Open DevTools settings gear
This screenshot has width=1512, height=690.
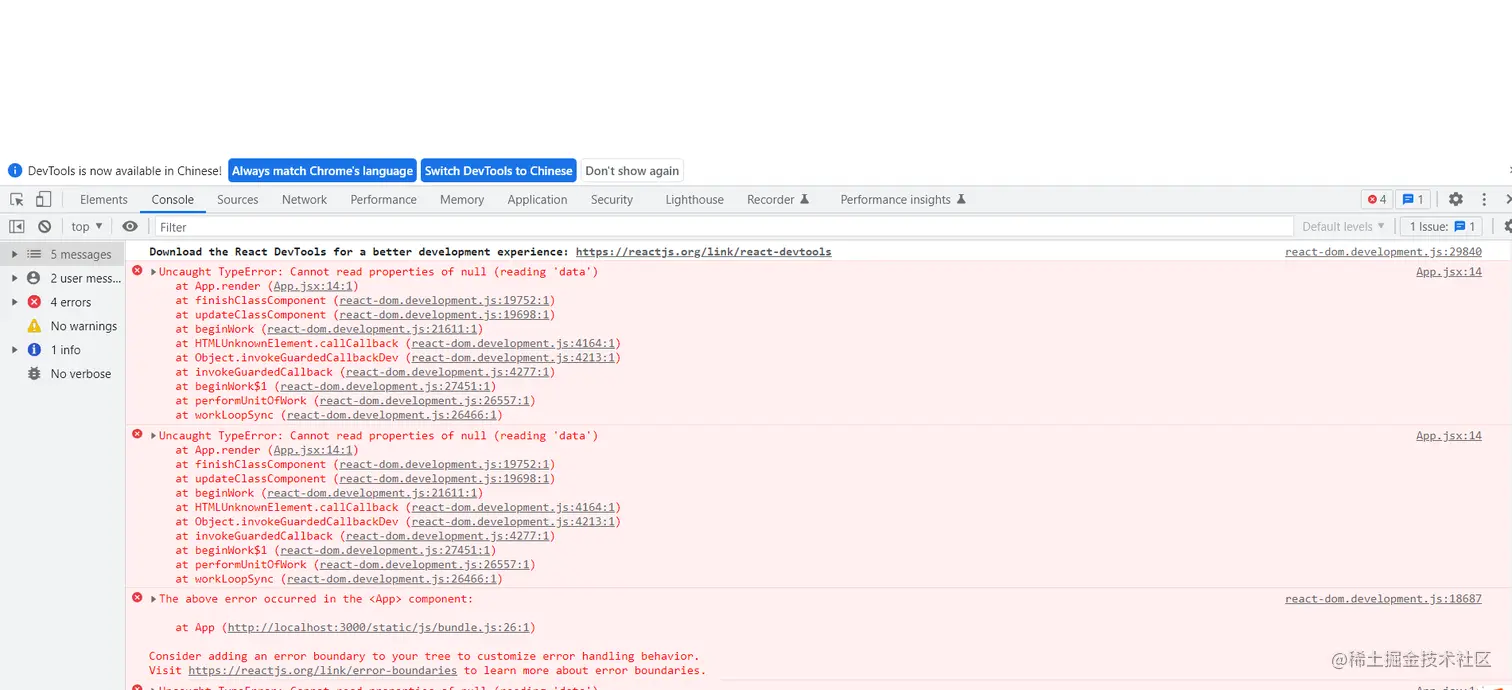click(1456, 199)
